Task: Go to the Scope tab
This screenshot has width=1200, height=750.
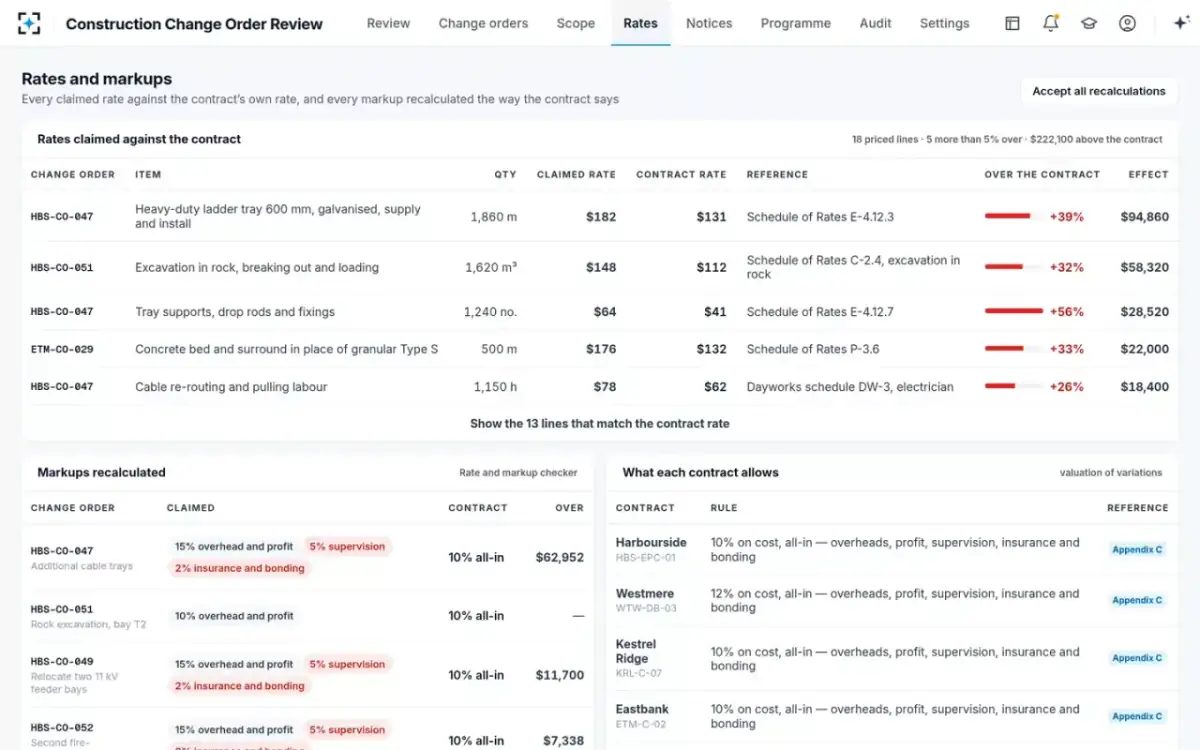Action: point(576,23)
